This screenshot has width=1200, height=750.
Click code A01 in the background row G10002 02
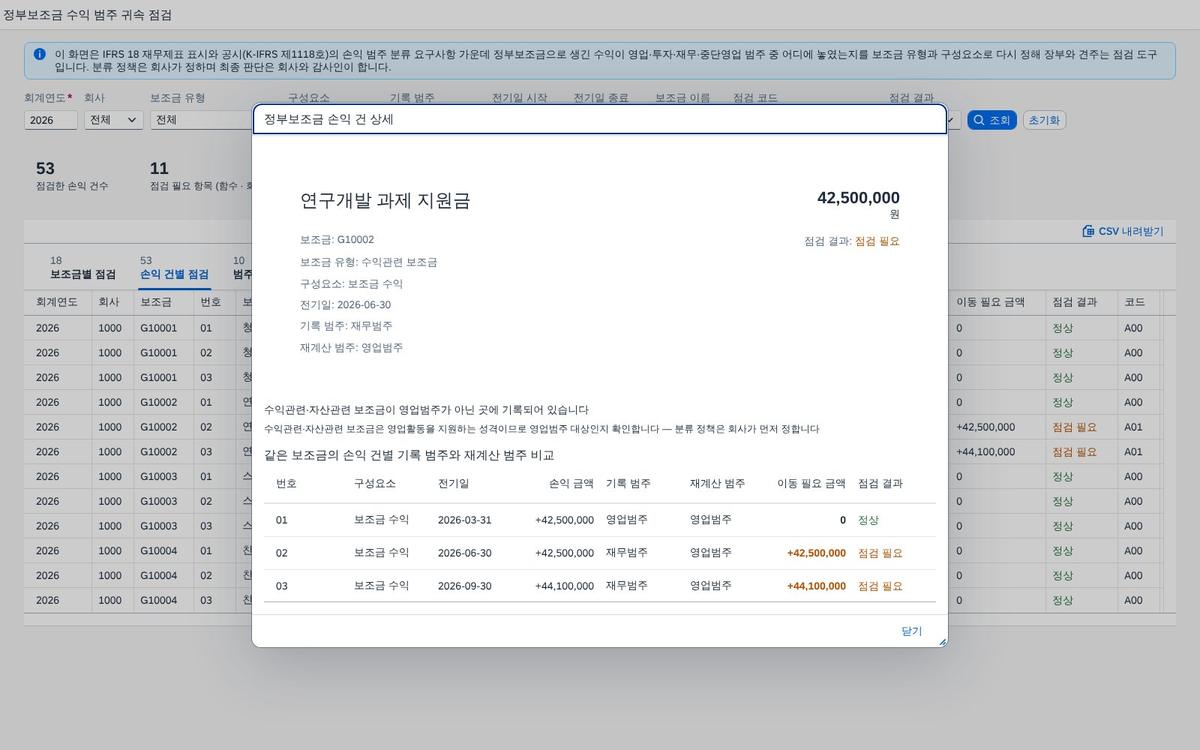1133,427
